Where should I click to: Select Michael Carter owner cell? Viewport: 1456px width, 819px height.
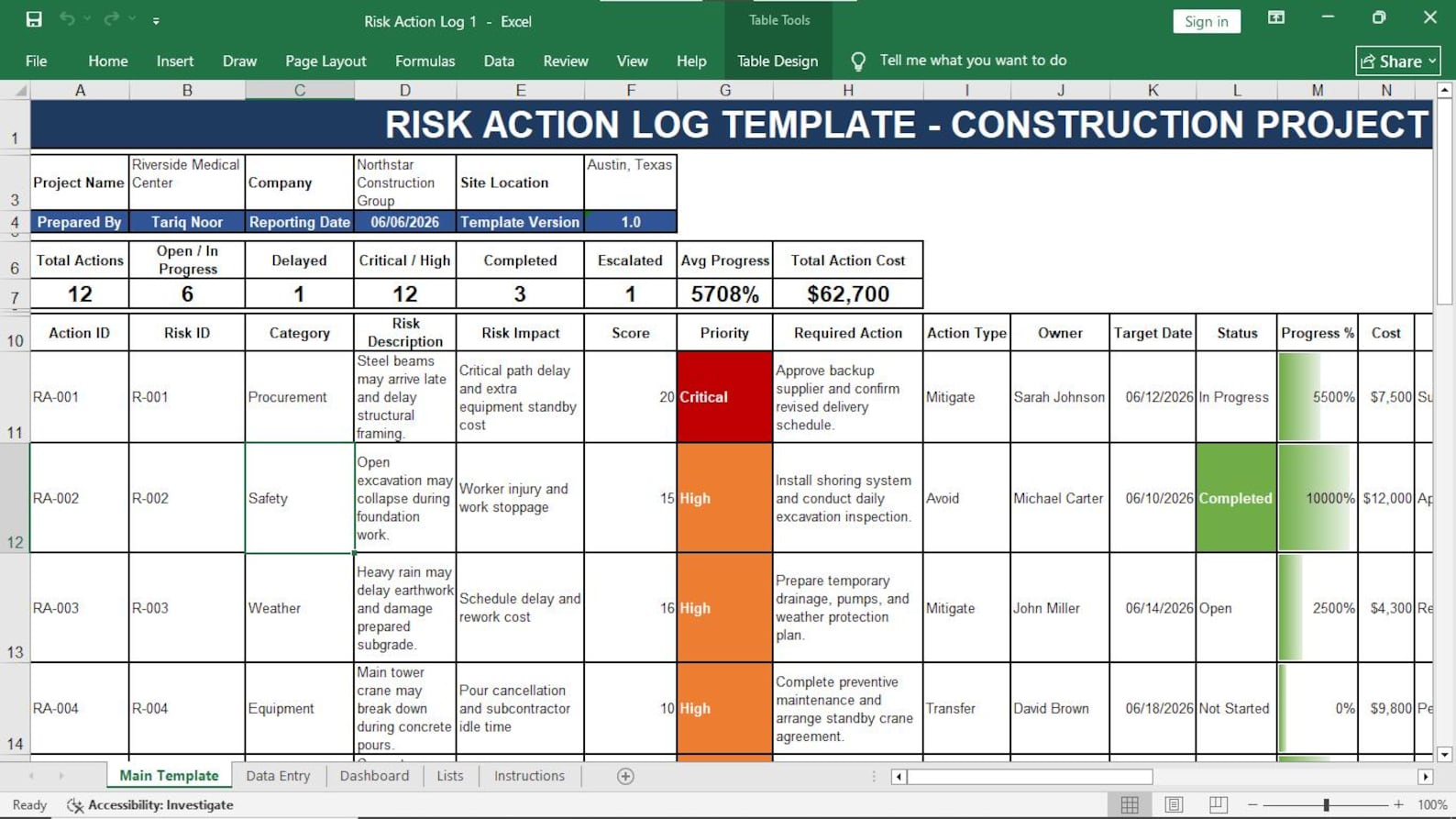1060,498
